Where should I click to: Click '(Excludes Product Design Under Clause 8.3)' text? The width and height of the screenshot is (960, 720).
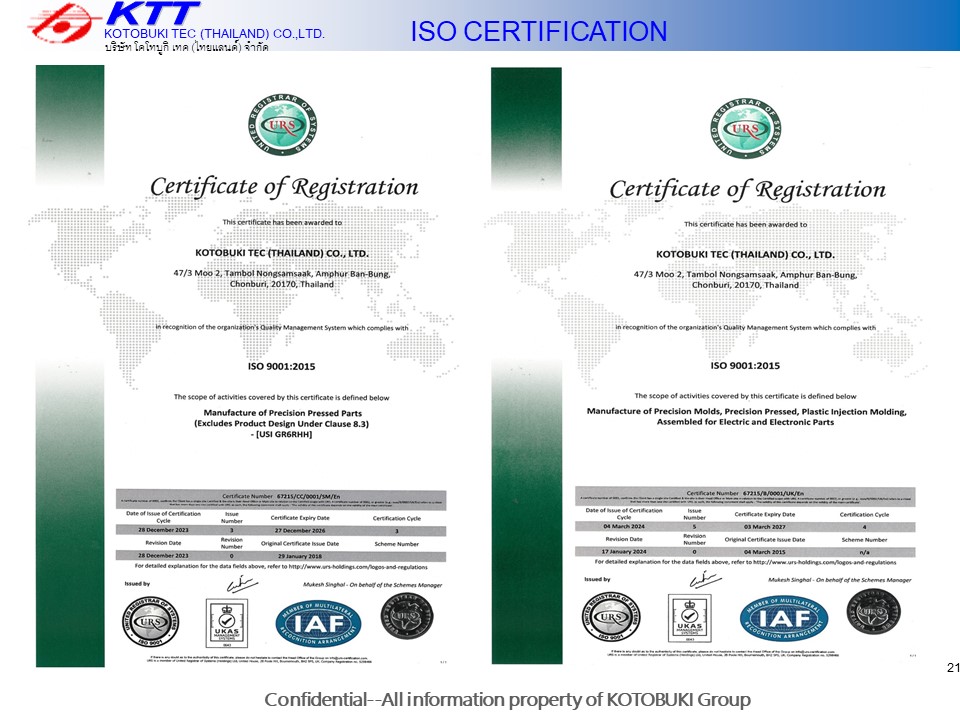[x=282, y=424]
